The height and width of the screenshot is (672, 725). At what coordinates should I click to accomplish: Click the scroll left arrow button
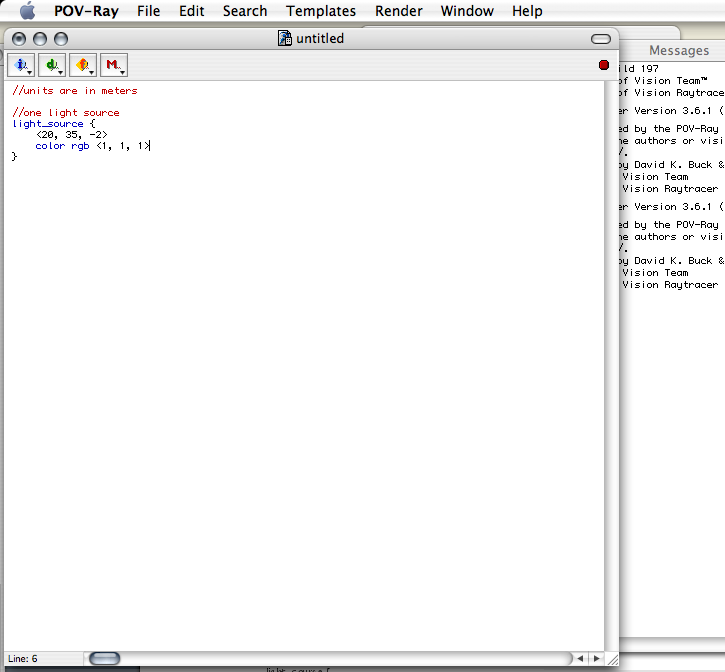pyautogui.click(x=580, y=658)
